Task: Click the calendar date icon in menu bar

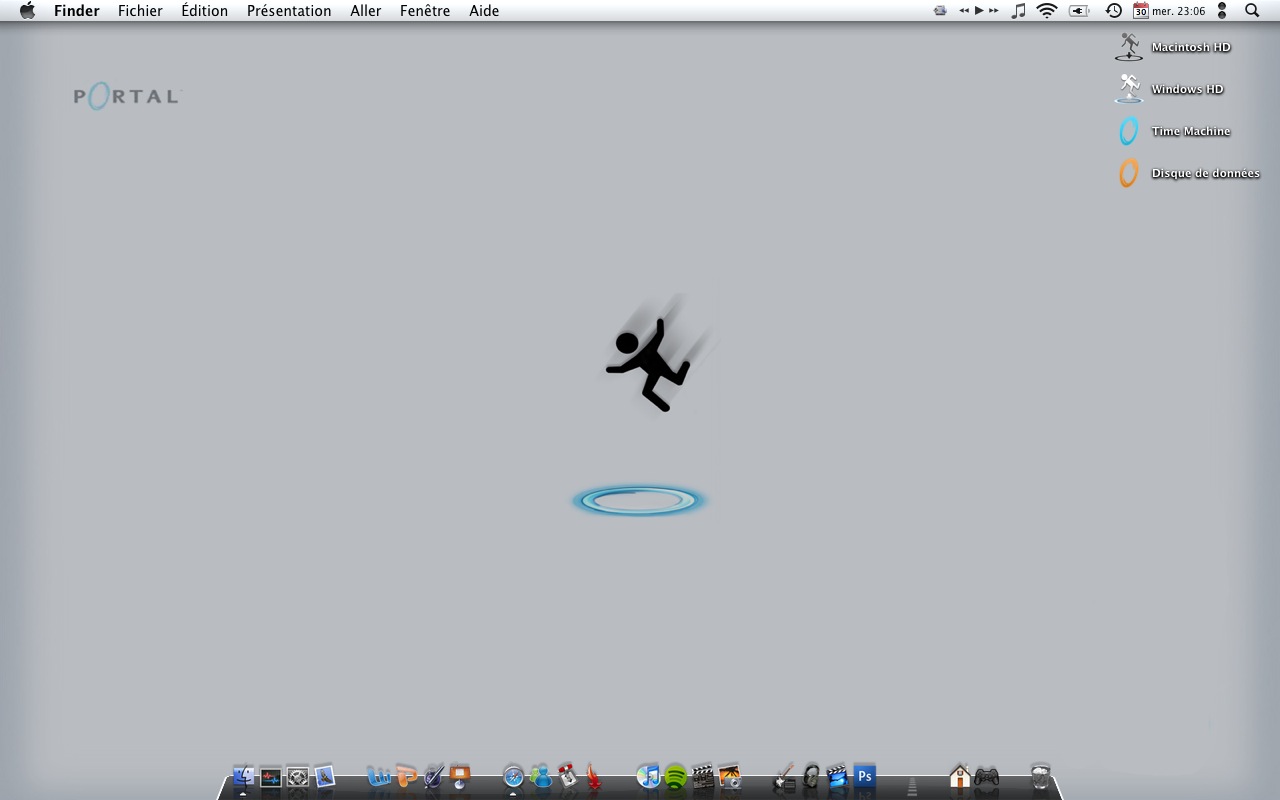Action: [1140, 11]
